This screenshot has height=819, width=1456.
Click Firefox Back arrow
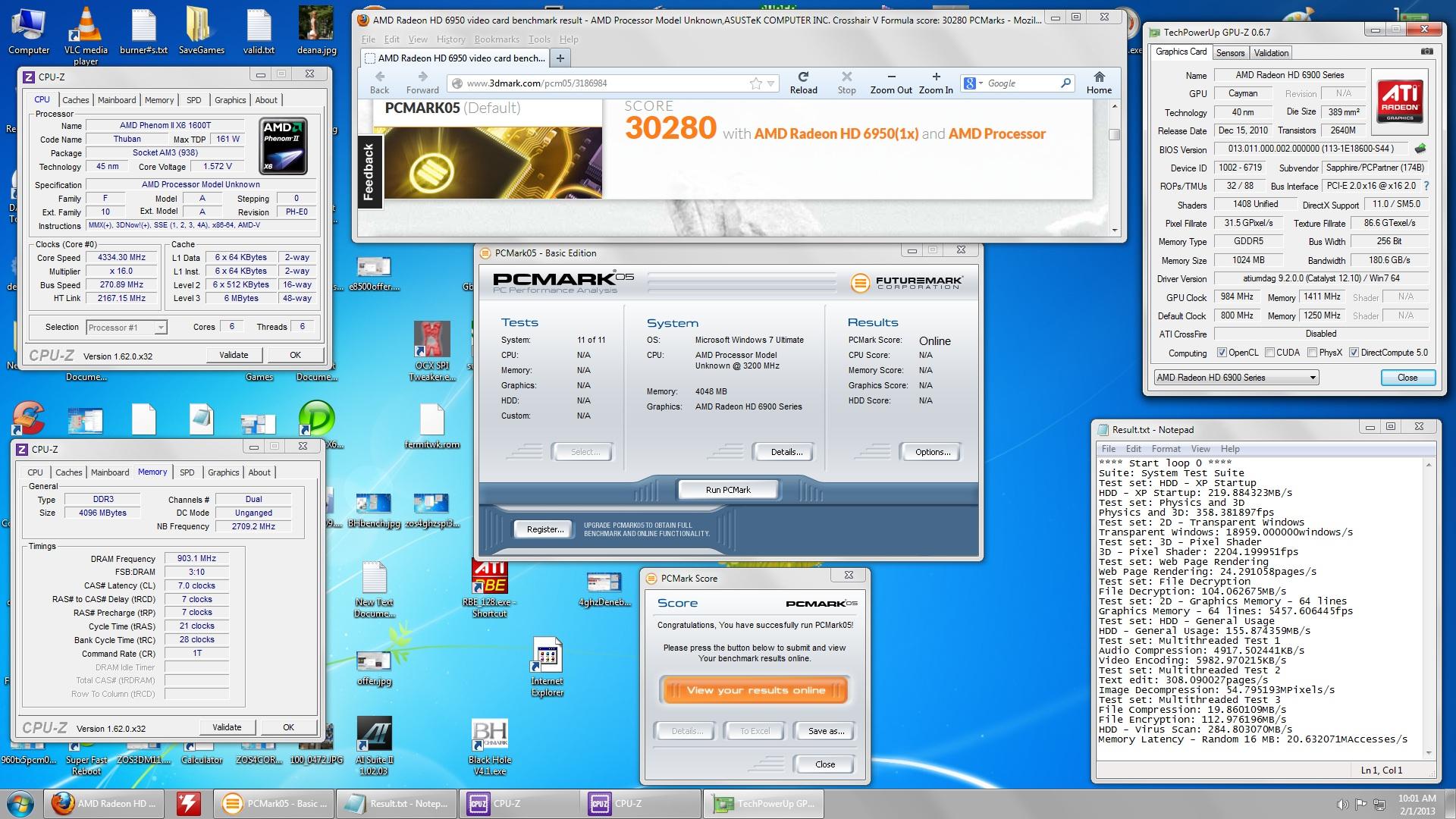(380, 82)
